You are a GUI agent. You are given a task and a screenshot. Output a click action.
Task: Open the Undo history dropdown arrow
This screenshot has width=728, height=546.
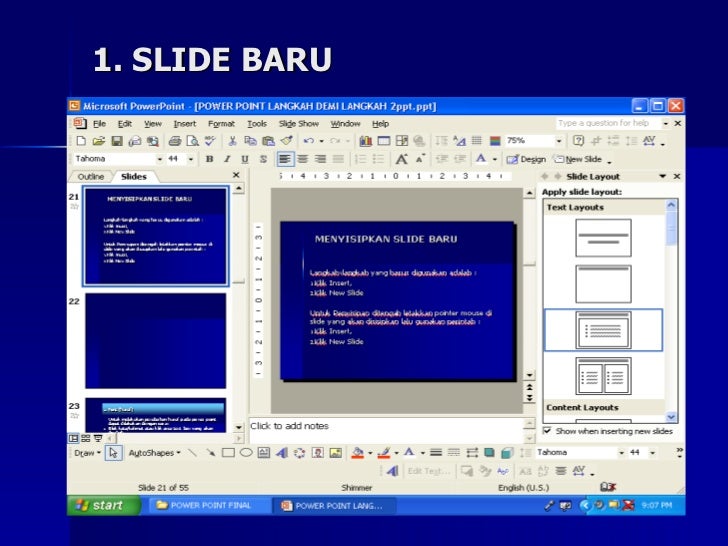[321, 141]
